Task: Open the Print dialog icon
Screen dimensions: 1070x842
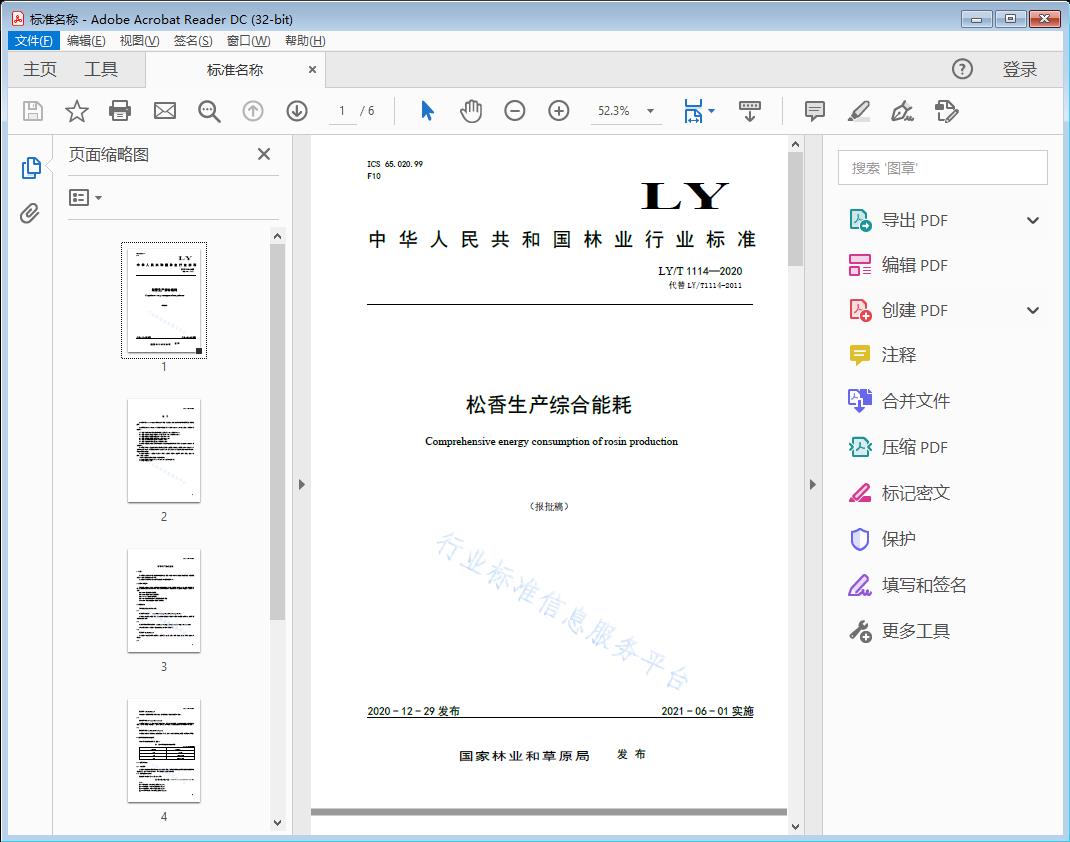Action: click(120, 111)
